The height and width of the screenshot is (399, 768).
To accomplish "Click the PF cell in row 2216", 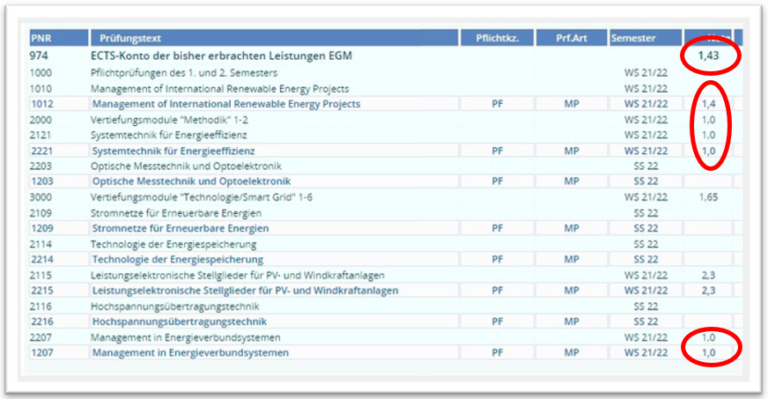I will click(497, 322).
